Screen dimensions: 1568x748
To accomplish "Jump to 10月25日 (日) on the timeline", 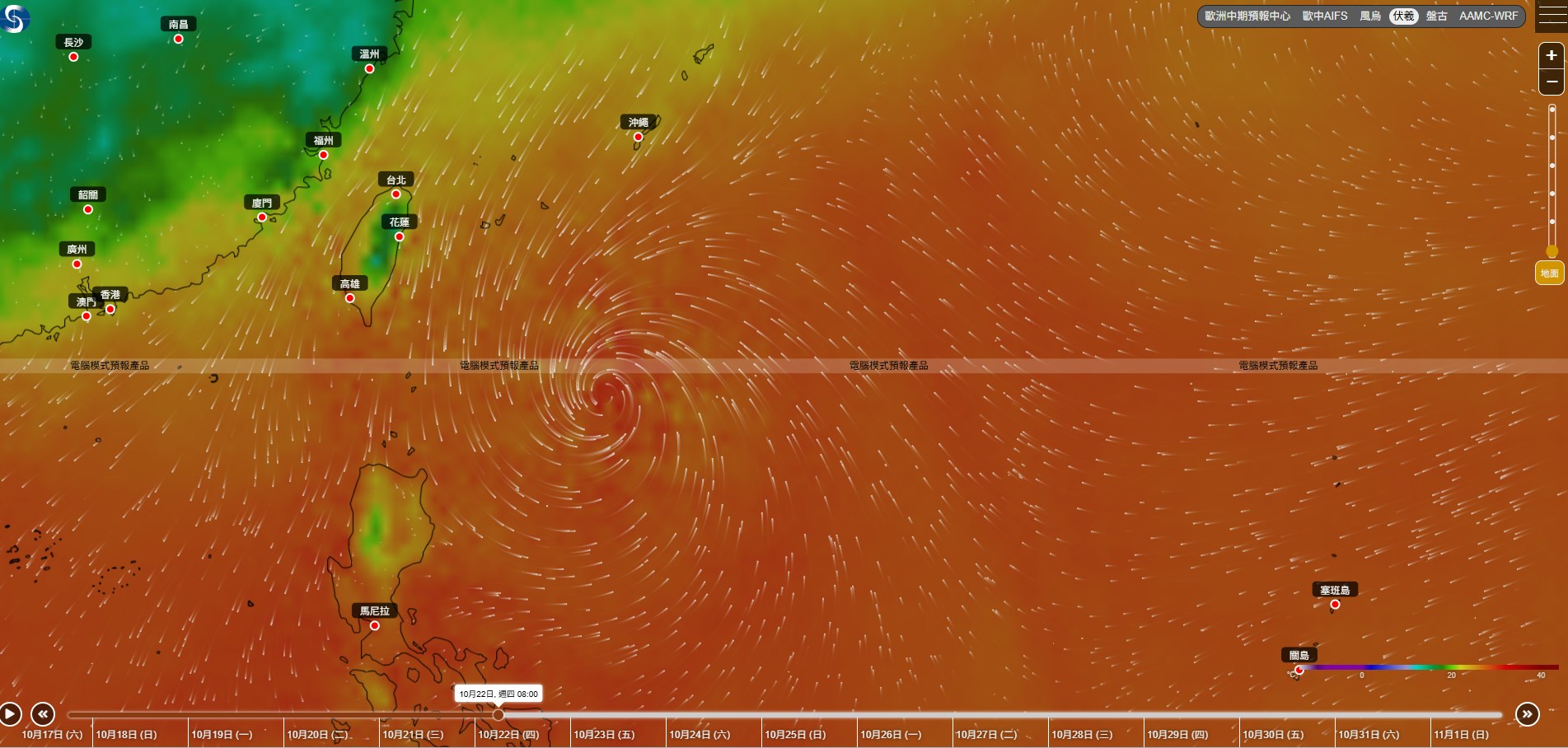I will pyautogui.click(x=796, y=734).
